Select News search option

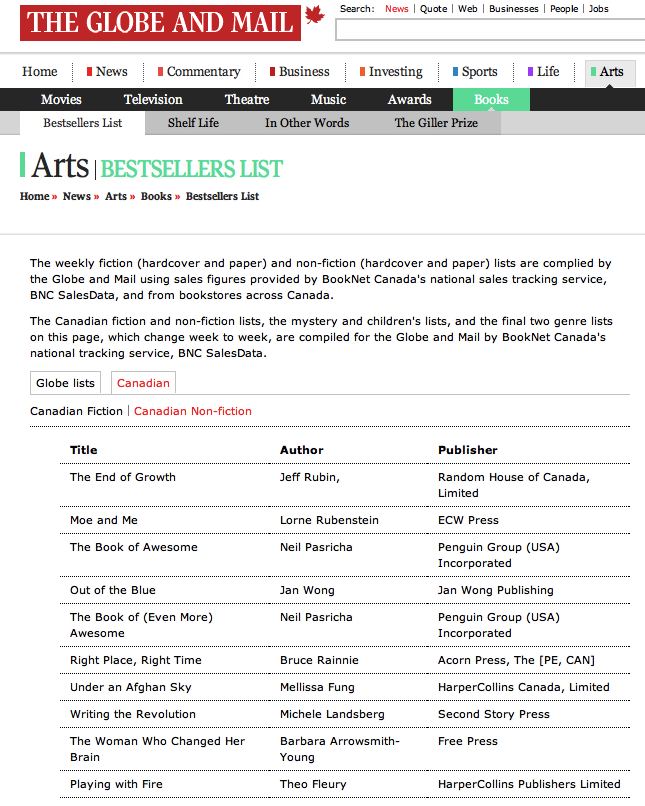coord(397,9)
